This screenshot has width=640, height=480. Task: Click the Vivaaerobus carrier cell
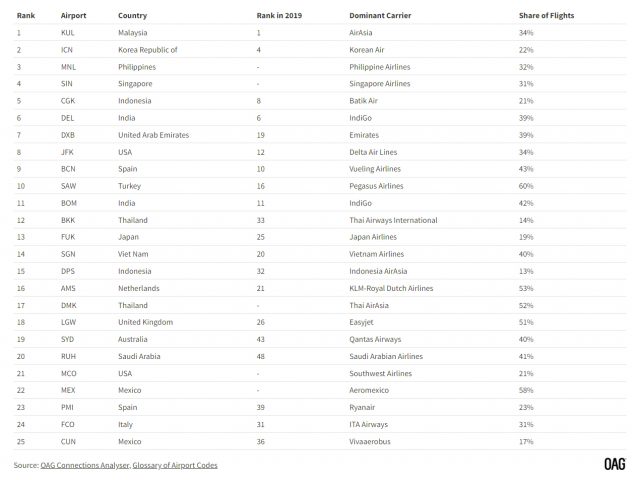click(373, 441)
